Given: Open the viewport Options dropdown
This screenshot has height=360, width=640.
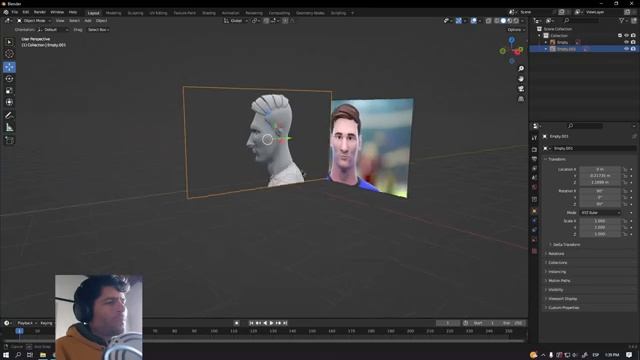Looking at the screenshot, I should [516, 30].
